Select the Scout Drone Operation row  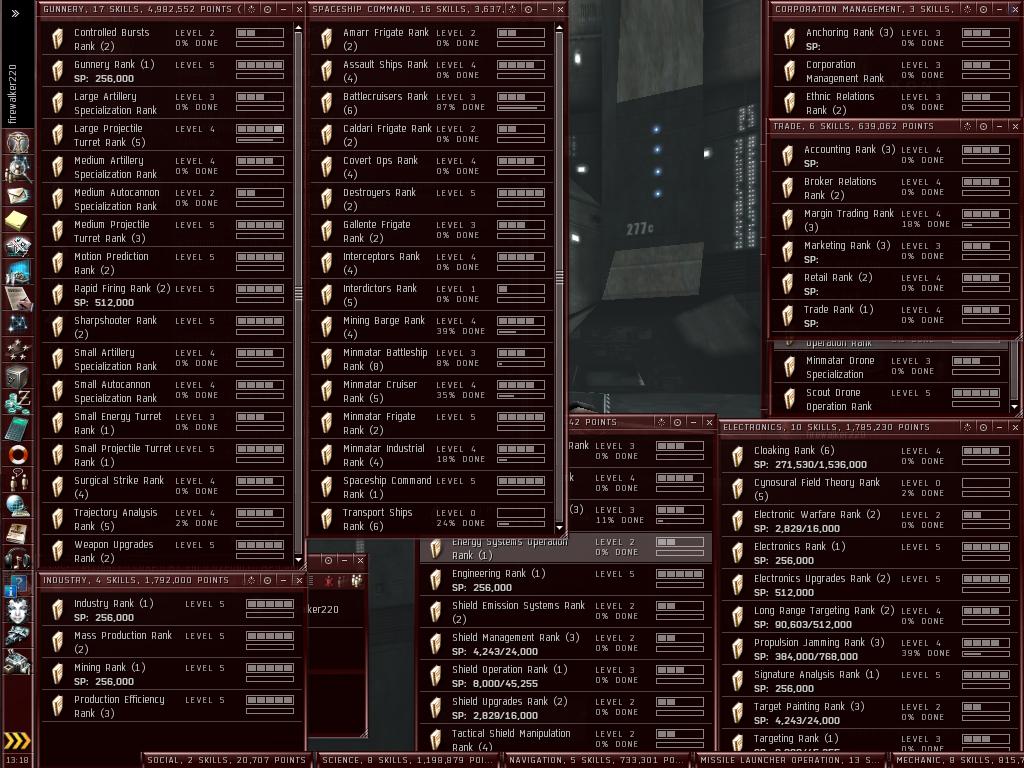tap(891, 399)
